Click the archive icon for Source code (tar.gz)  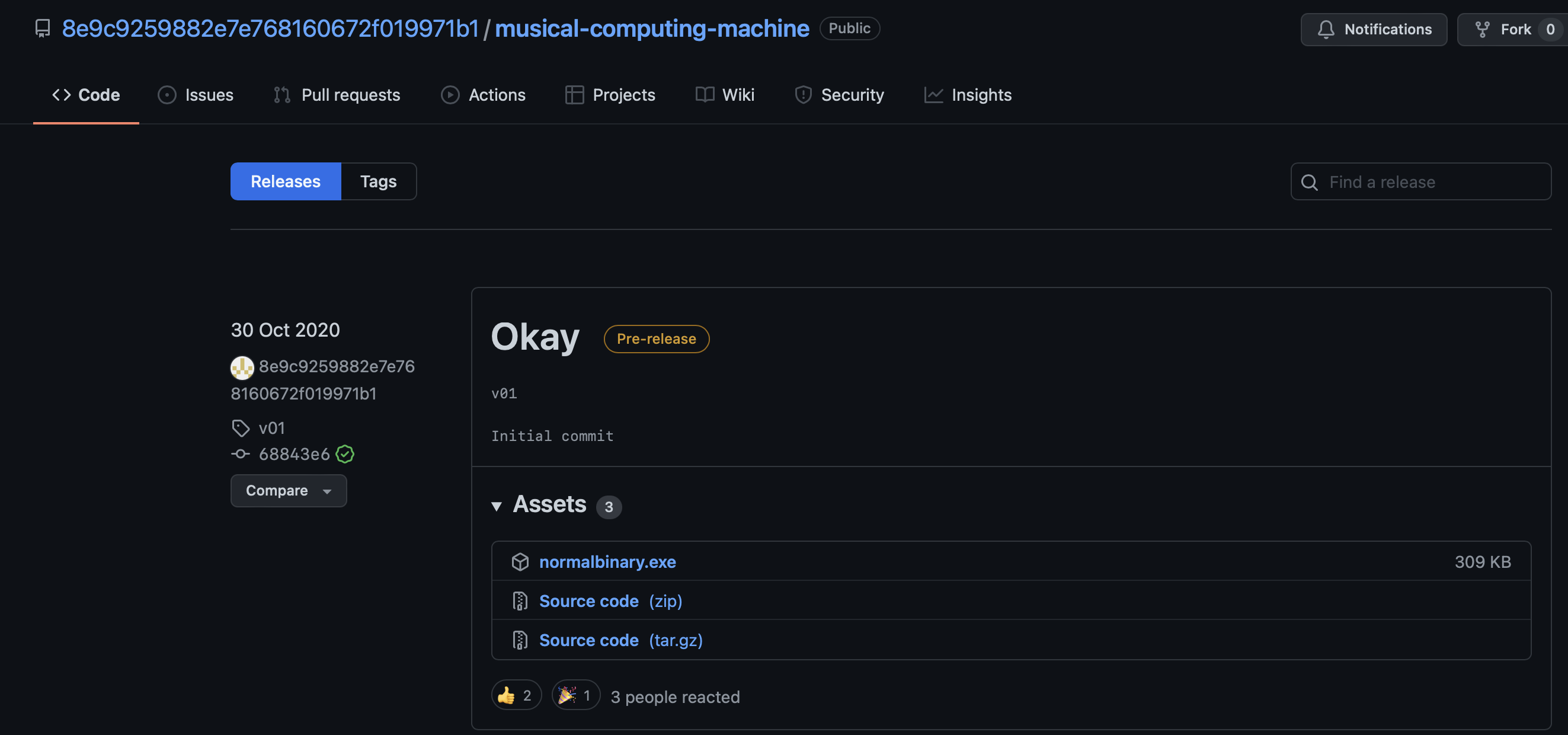(520, 640)
